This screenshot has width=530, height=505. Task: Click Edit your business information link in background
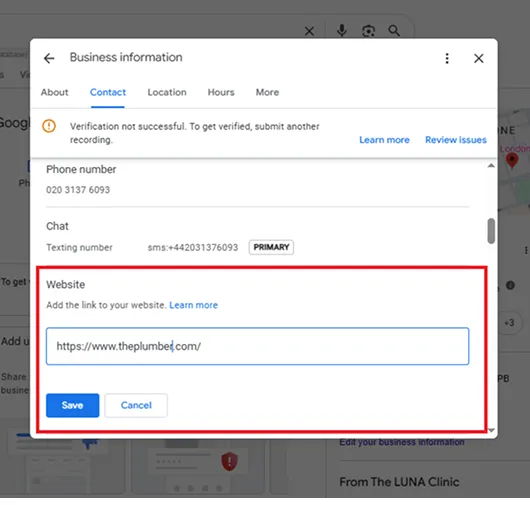[x=402, y=442]
